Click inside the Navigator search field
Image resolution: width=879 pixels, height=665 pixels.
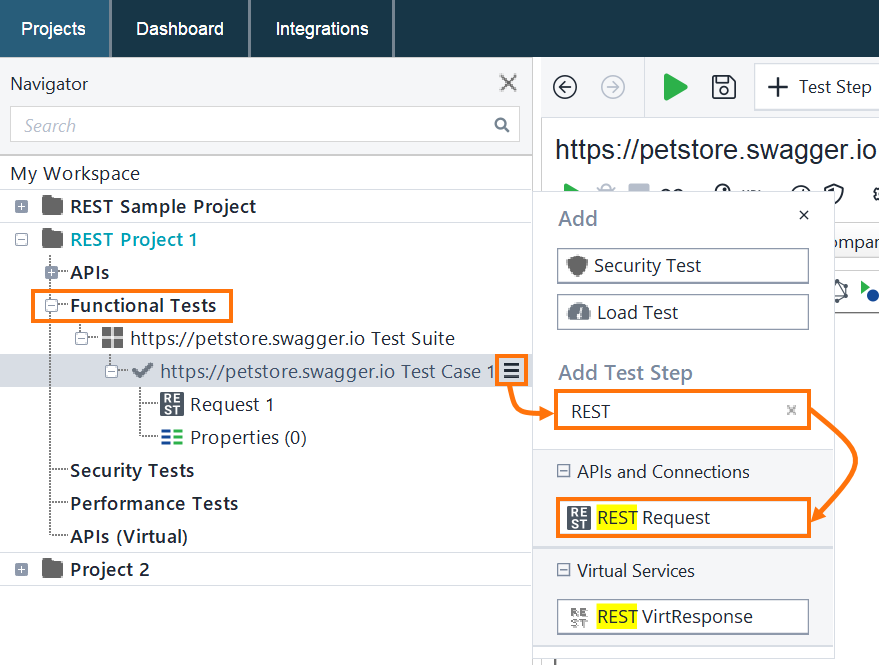(250, 125)
